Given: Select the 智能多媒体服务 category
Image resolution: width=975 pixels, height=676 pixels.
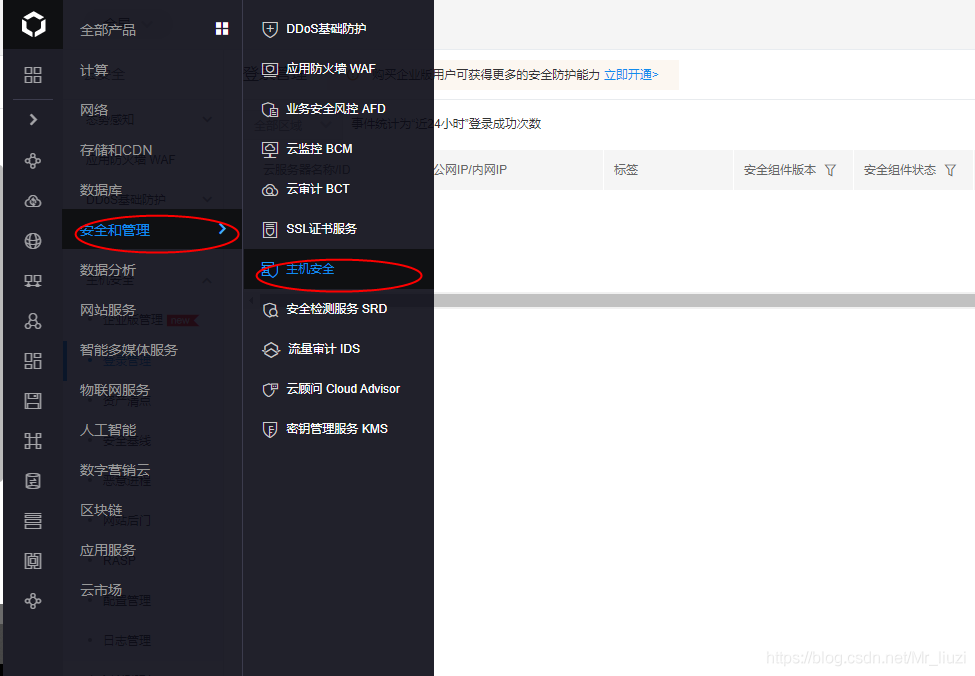Looking at the screenshot, I should tap(129, 350).
